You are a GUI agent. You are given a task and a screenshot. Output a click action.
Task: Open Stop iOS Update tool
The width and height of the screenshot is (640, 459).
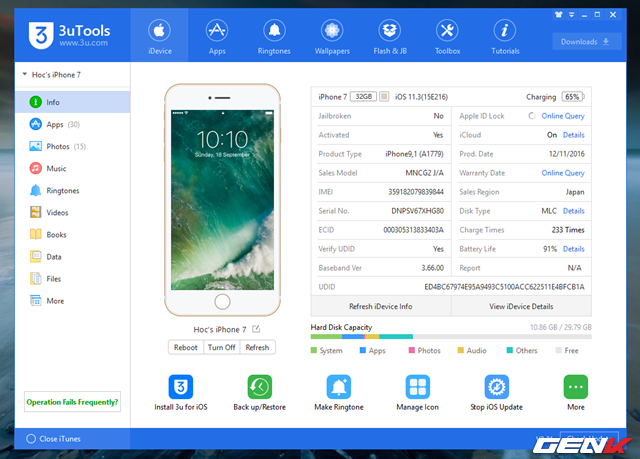click(496, 386)
